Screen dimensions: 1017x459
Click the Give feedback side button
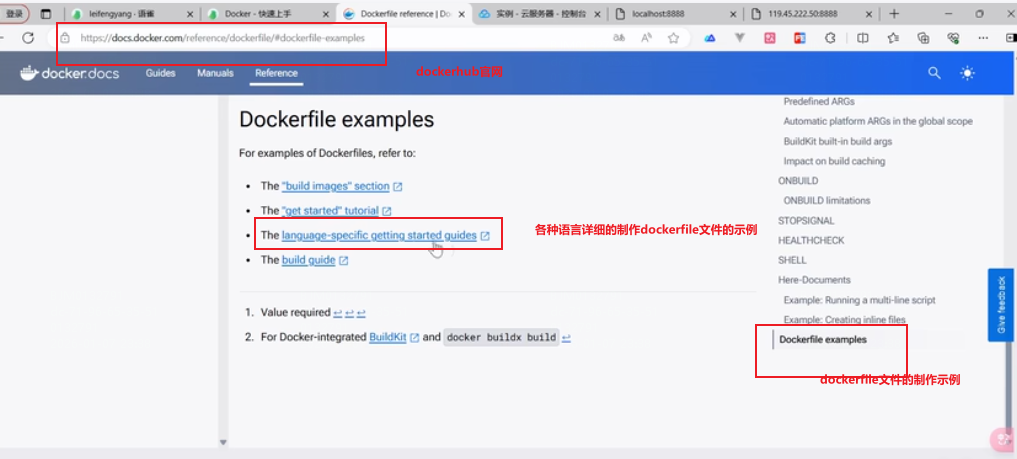pos(1001,305)
